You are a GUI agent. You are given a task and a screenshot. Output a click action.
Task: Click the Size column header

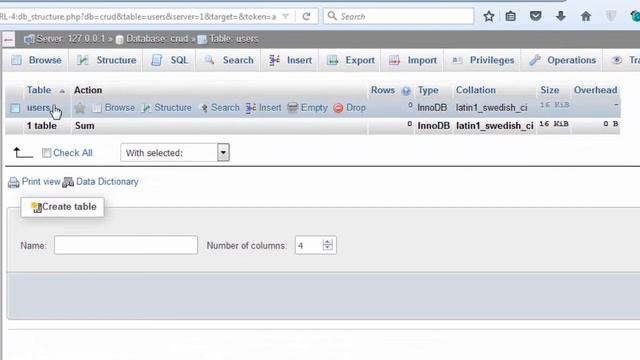(550, 90)
